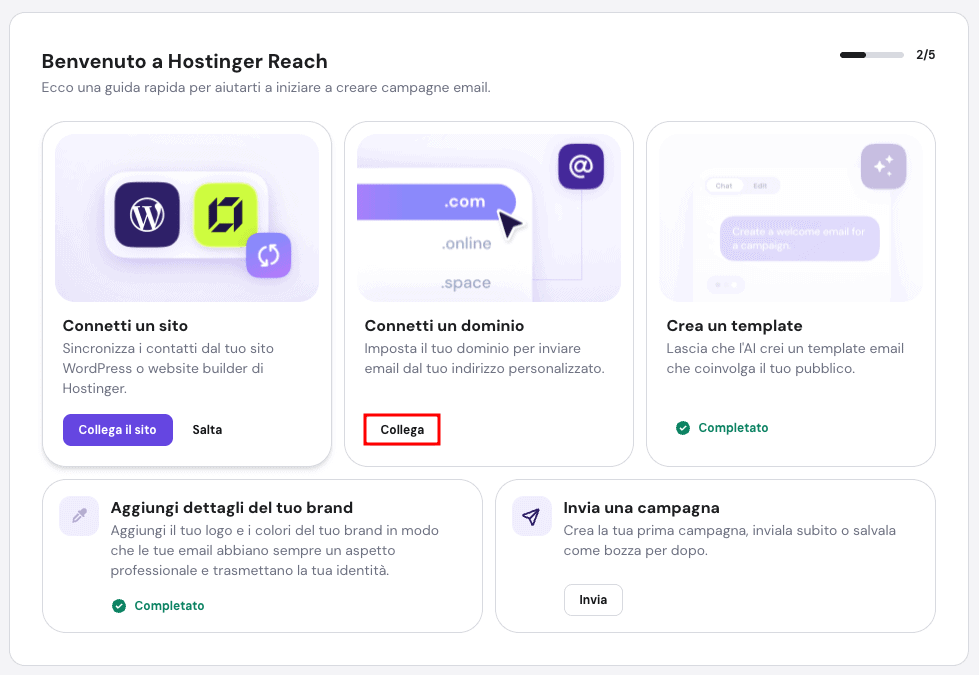Click the Collega il sito button
The height and width of the screenshot is (675, 979).
click(117, 429)
